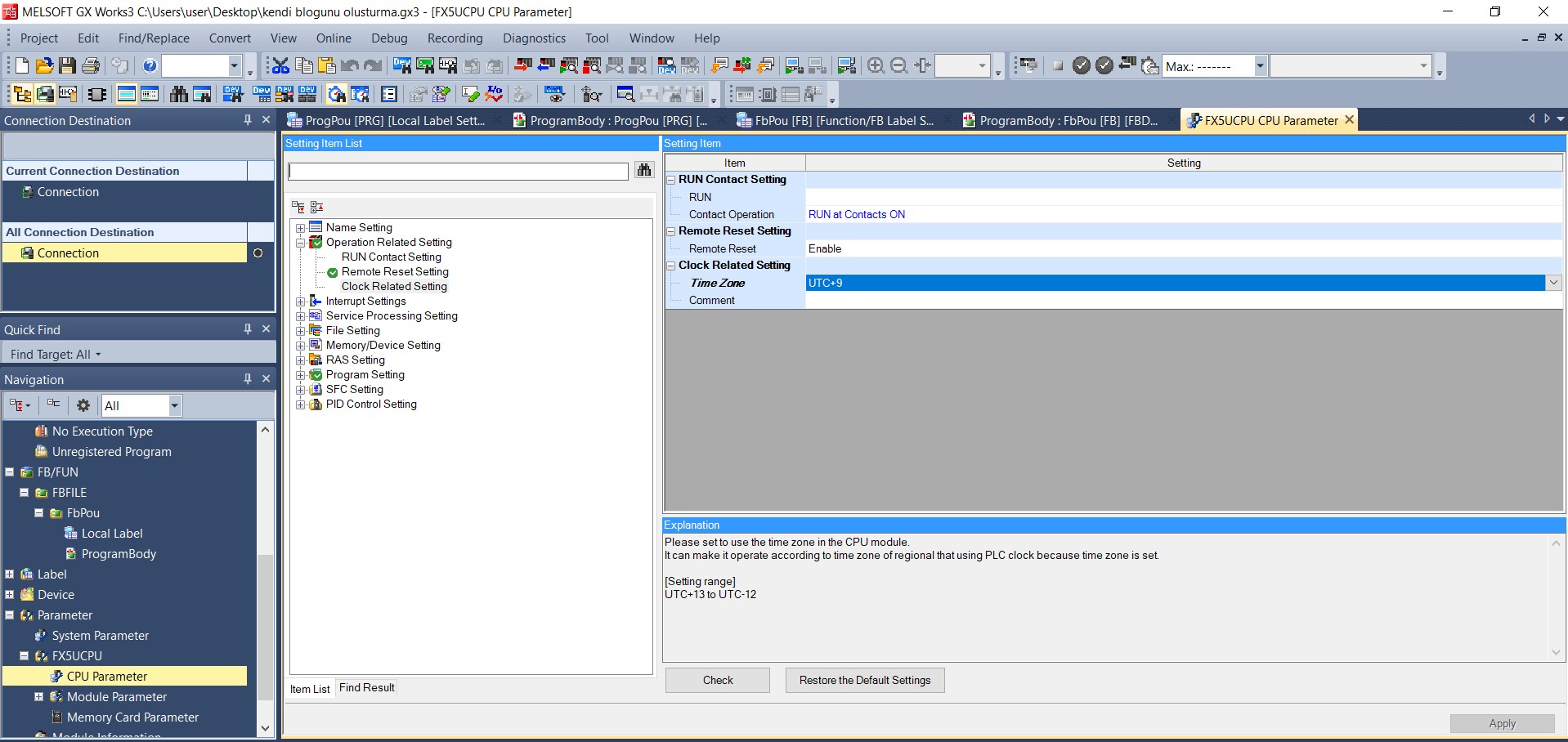This screenshot has width=1568, height=742.
Task: Click the setting item search input field
Action: [x=458, y=172]
